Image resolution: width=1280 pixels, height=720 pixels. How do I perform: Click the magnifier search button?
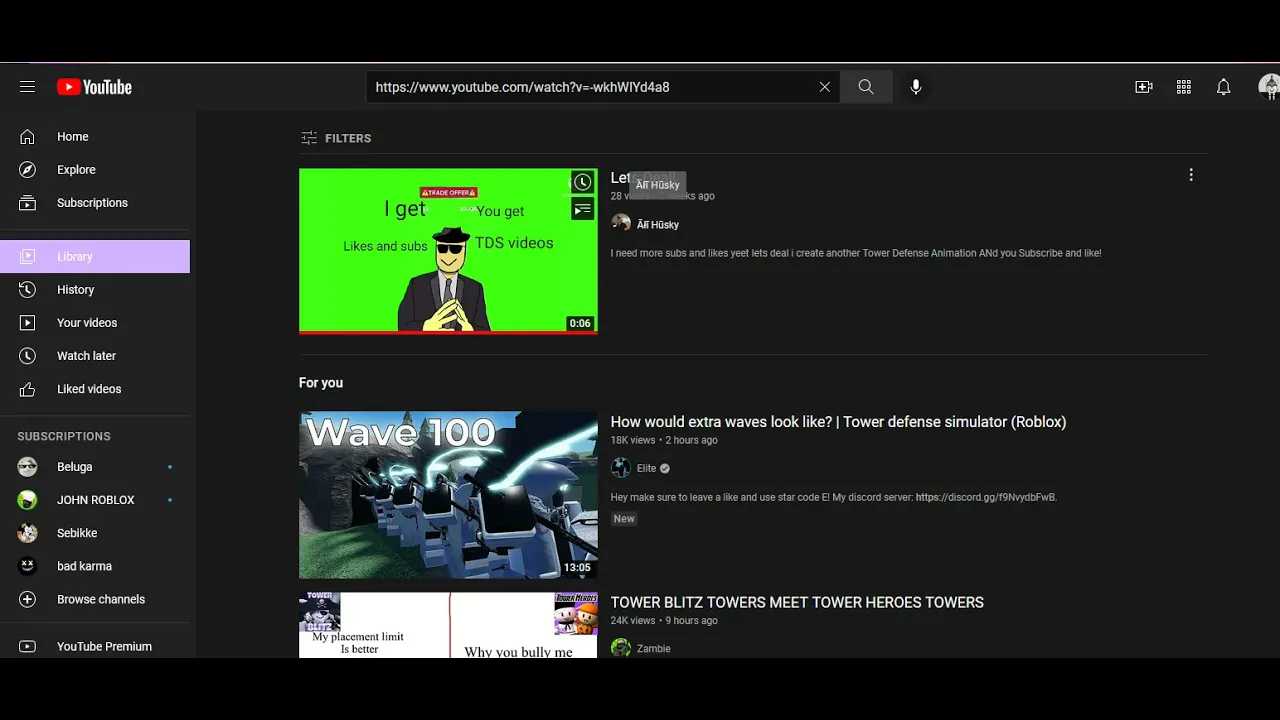tap(866, 87)
